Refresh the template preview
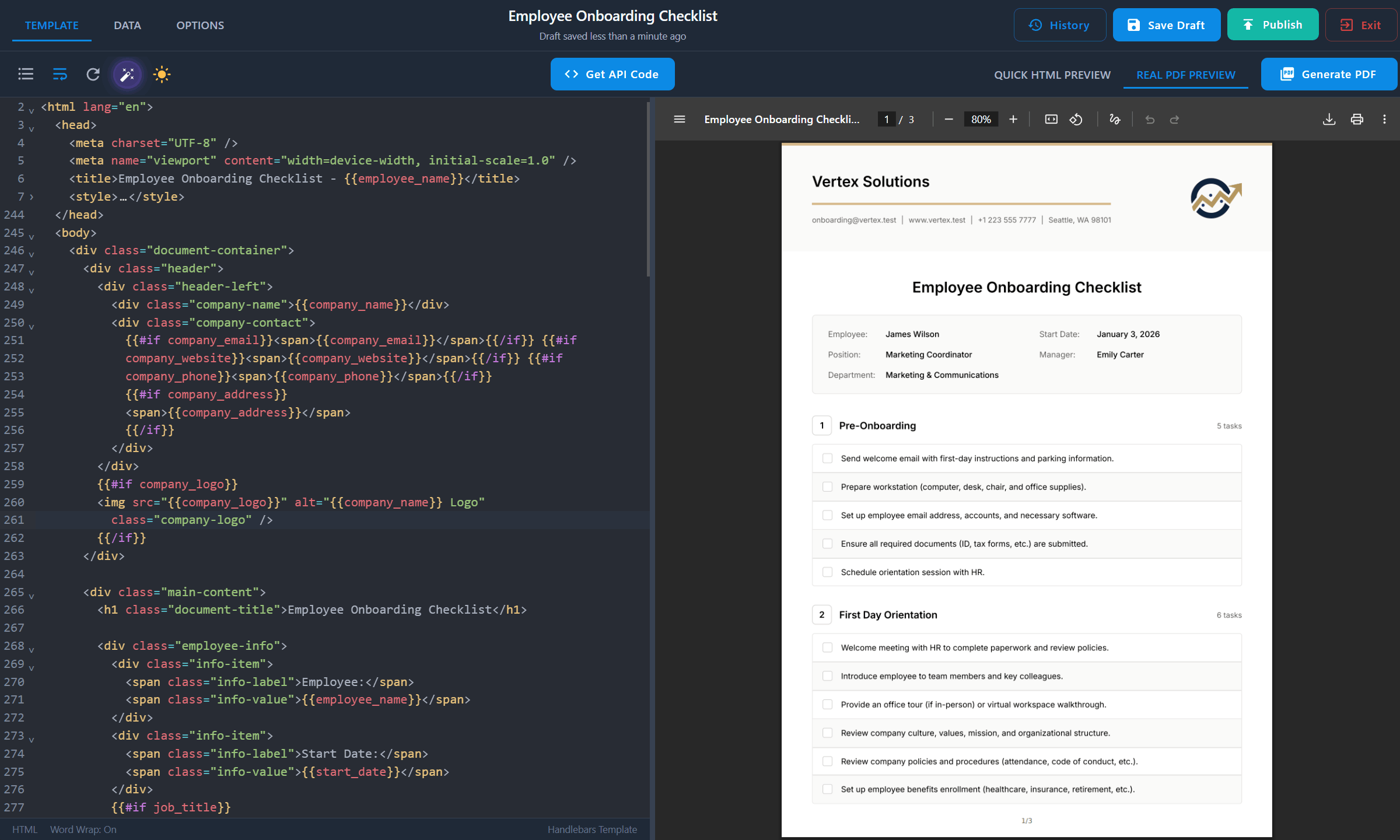The width and height of the screenshot is (1400, 840). 93,74
